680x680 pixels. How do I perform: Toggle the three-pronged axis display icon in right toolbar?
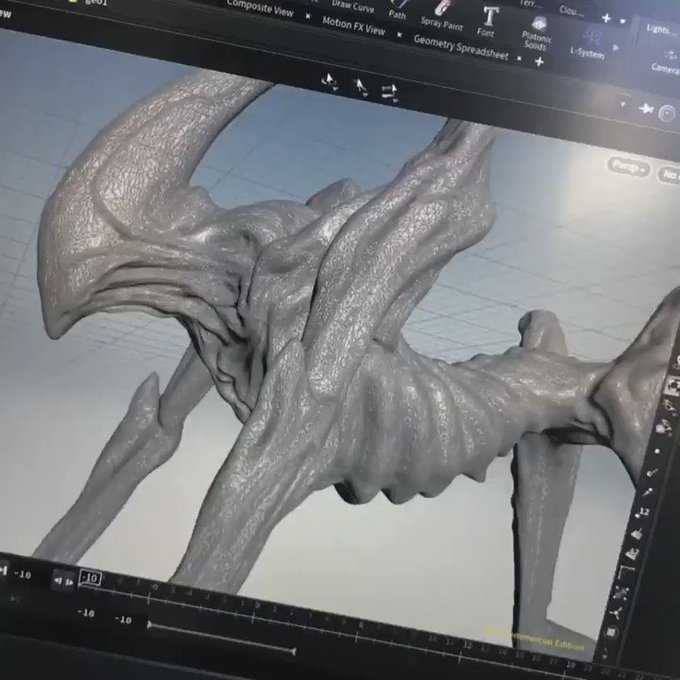pyautogui.click(x=616, y=612)
